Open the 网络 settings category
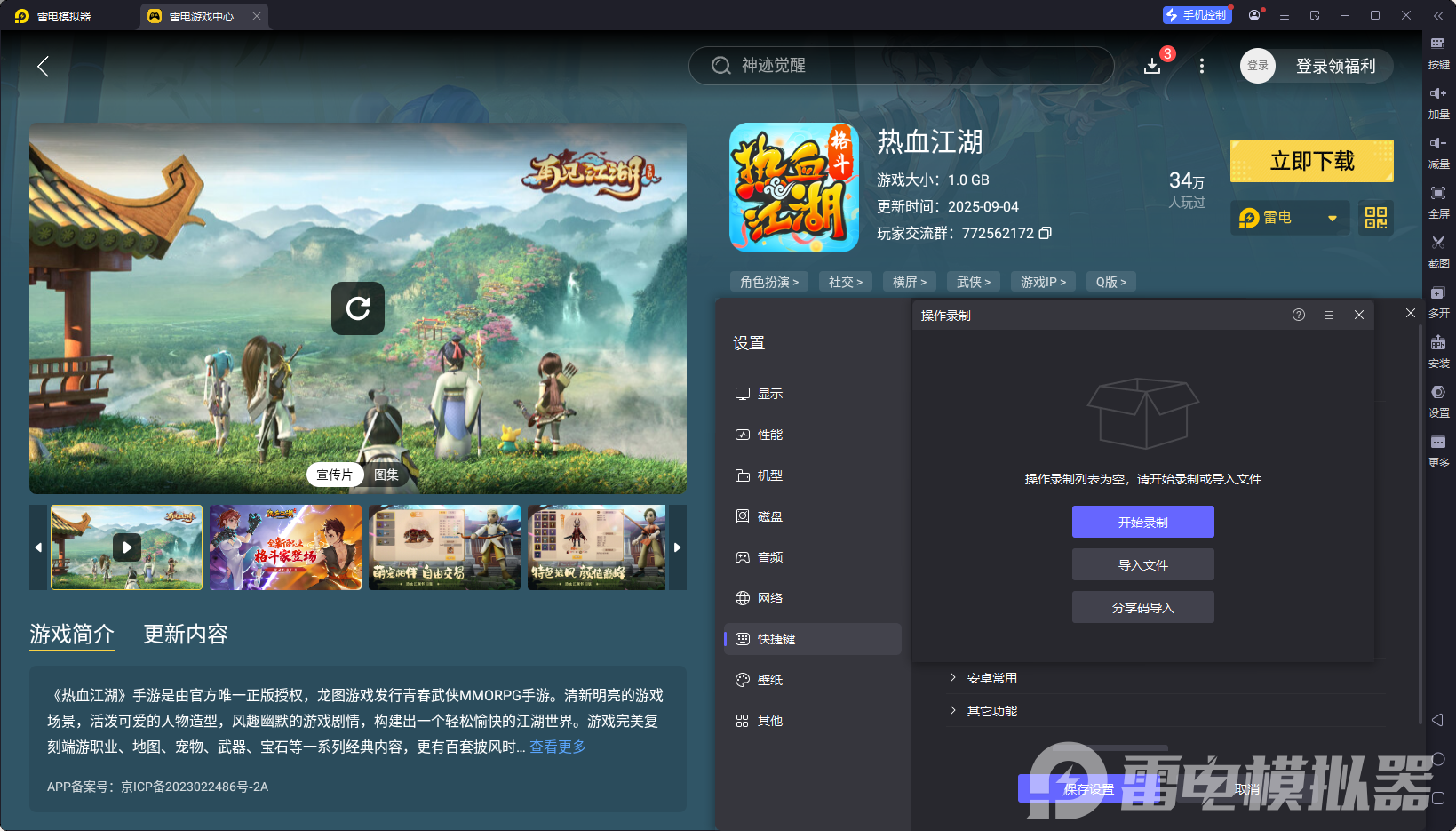 pyautogui.click(x=813, y=598)
